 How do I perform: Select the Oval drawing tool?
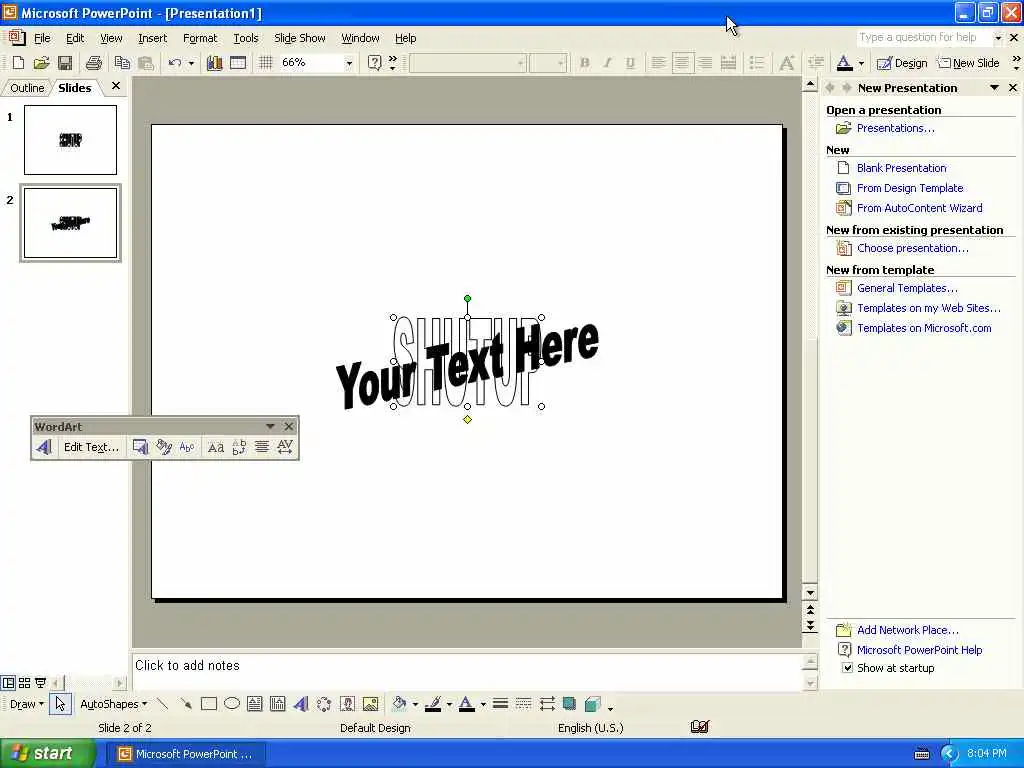[x=232, y=704]
